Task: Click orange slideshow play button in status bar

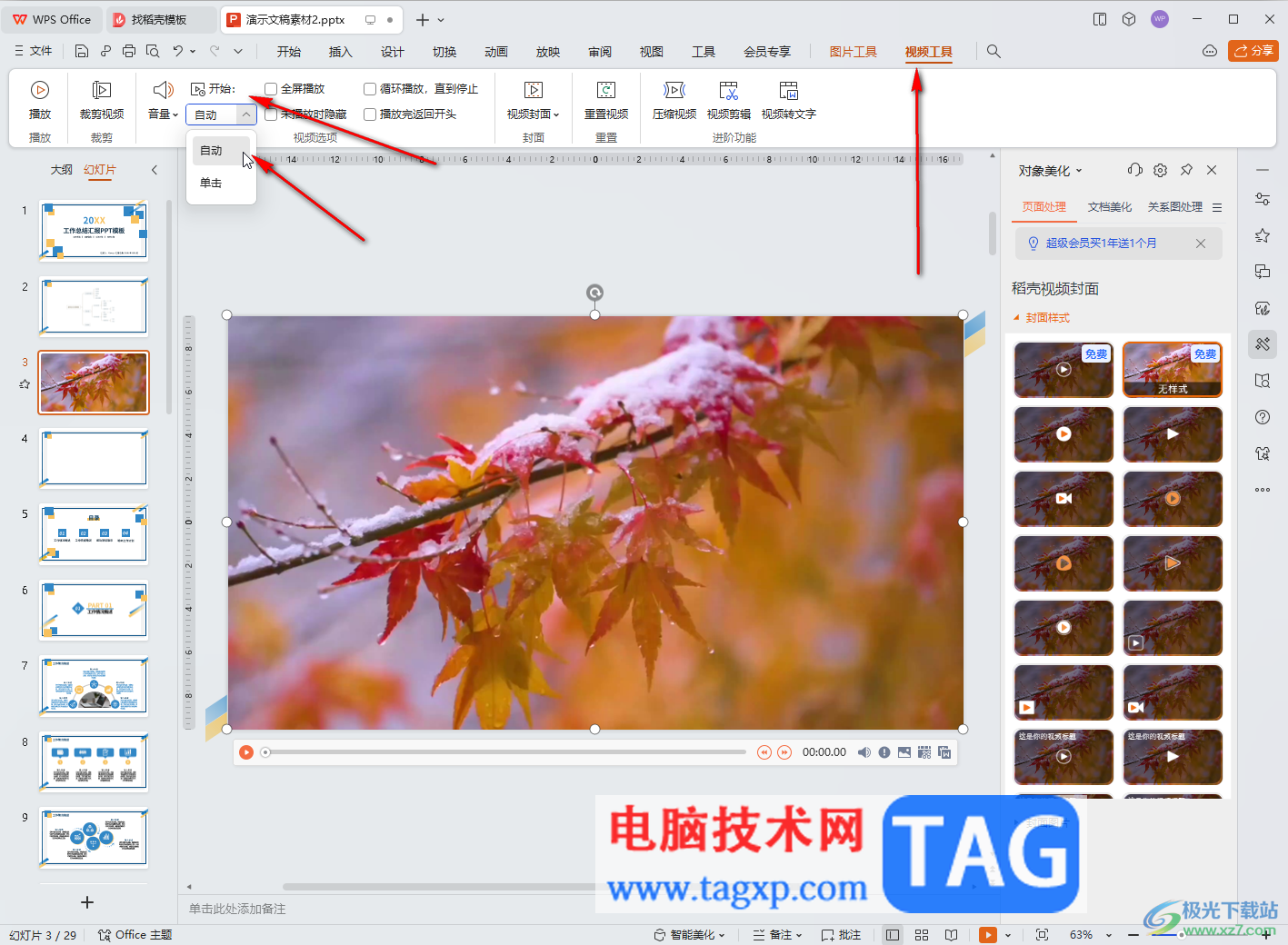Action: pyautogui.click(x=988, y=935)
